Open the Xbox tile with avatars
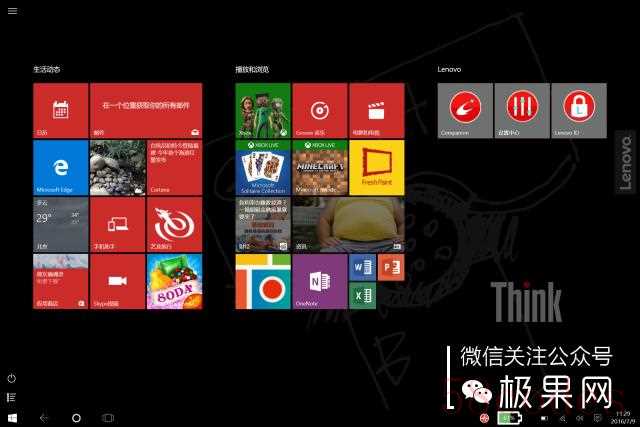Screen dimensions: 640x427 [263, 110]
